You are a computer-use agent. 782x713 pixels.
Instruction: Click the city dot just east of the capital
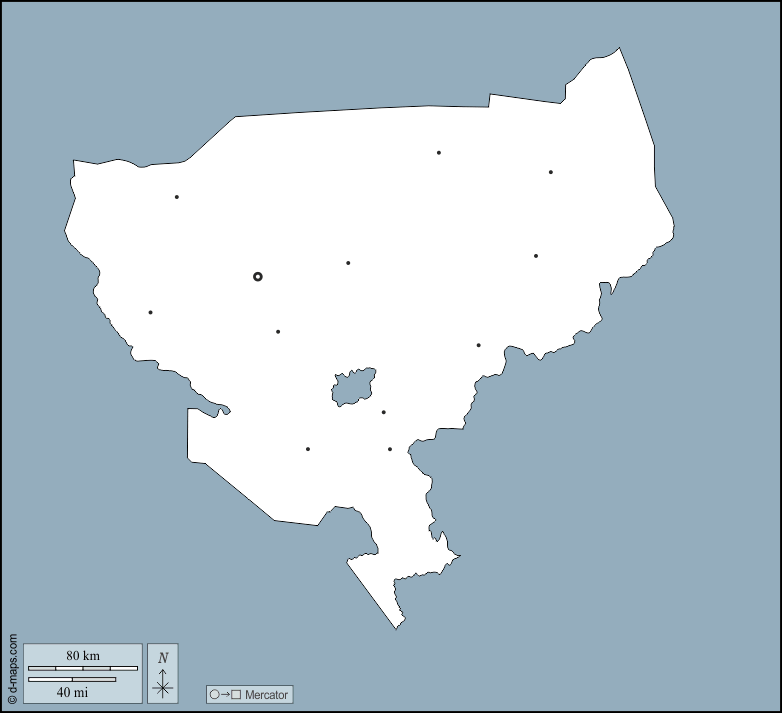click(x=348, y=263)
